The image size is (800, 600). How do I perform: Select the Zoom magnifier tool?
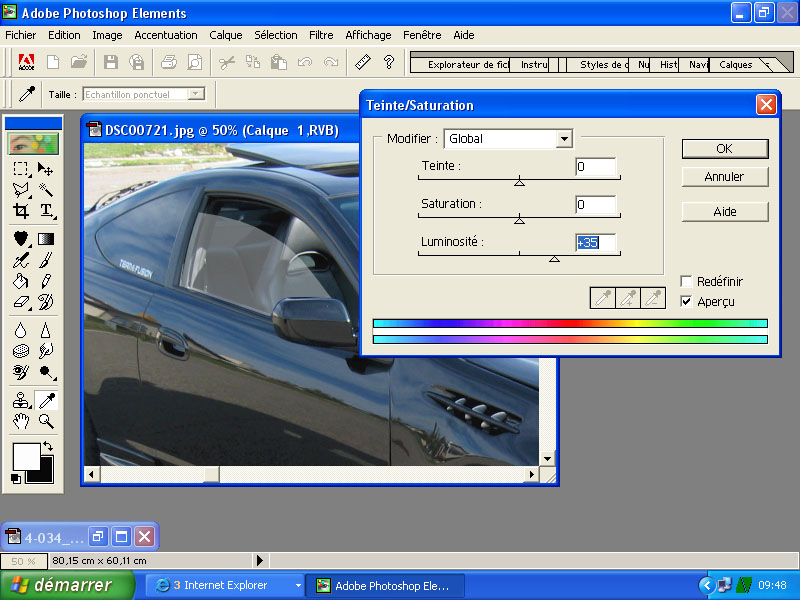click(46, 421)
